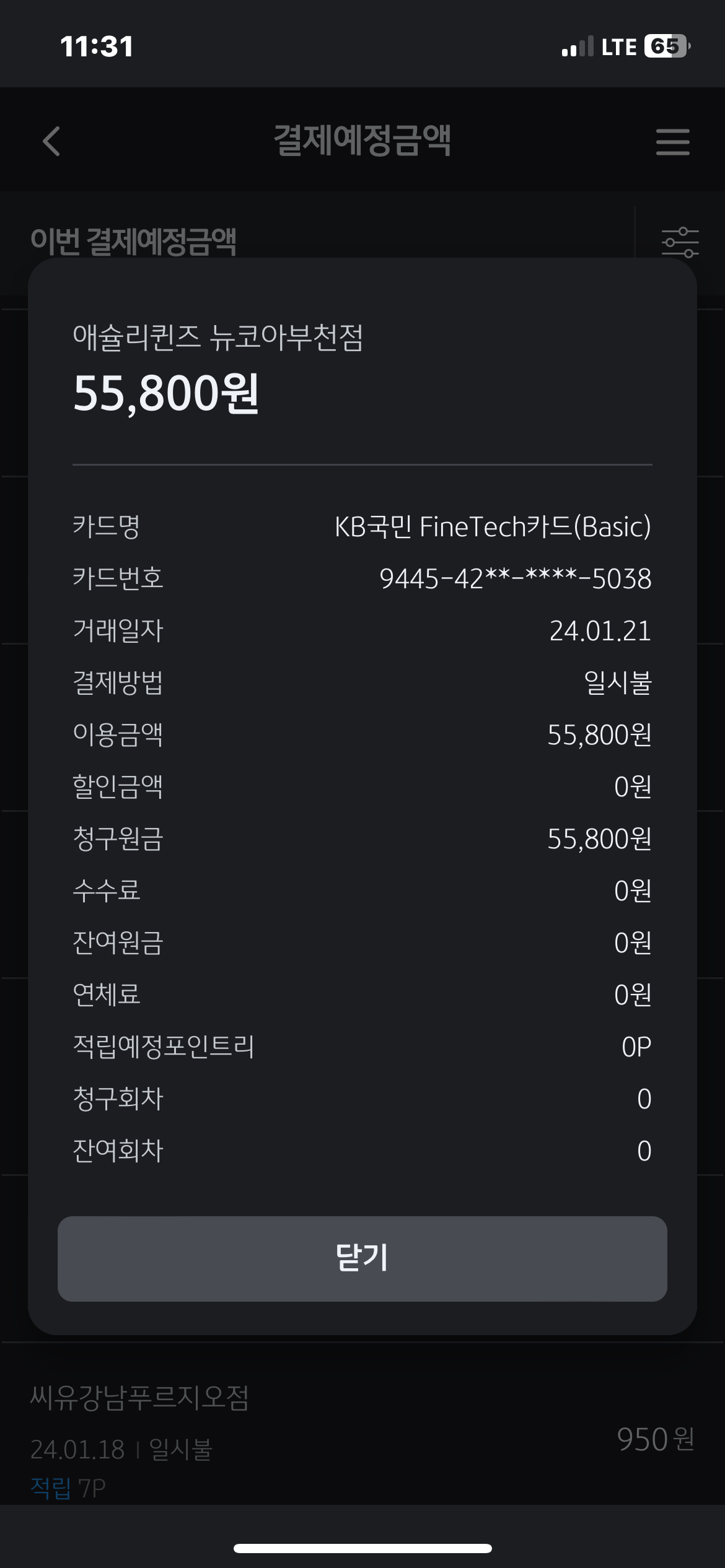Tap the cellular signal bars icon
This screenshot has height=1568, width=725.
pyautogui.click(x=577, y=47)
